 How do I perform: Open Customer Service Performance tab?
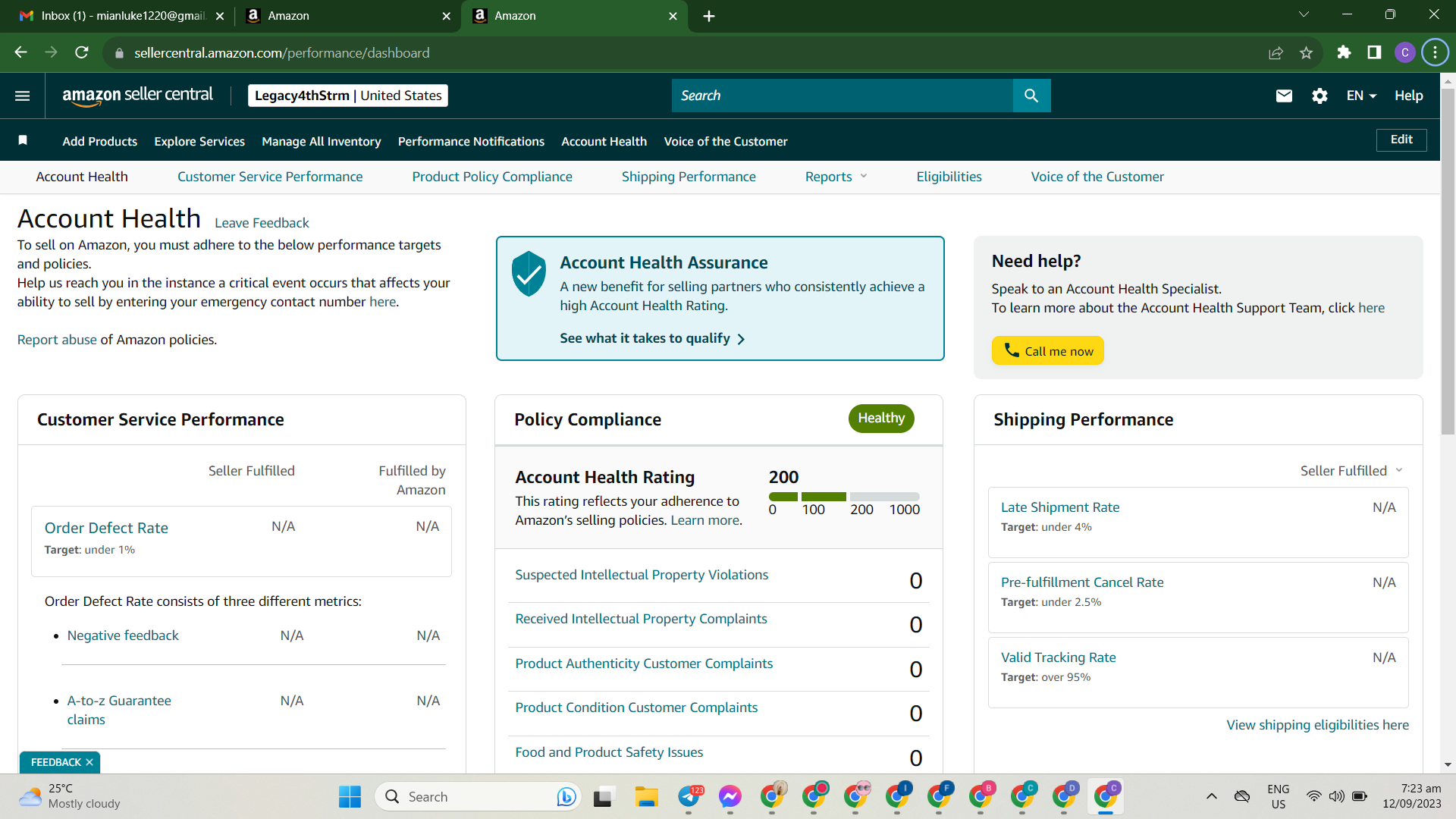[270, 177]
